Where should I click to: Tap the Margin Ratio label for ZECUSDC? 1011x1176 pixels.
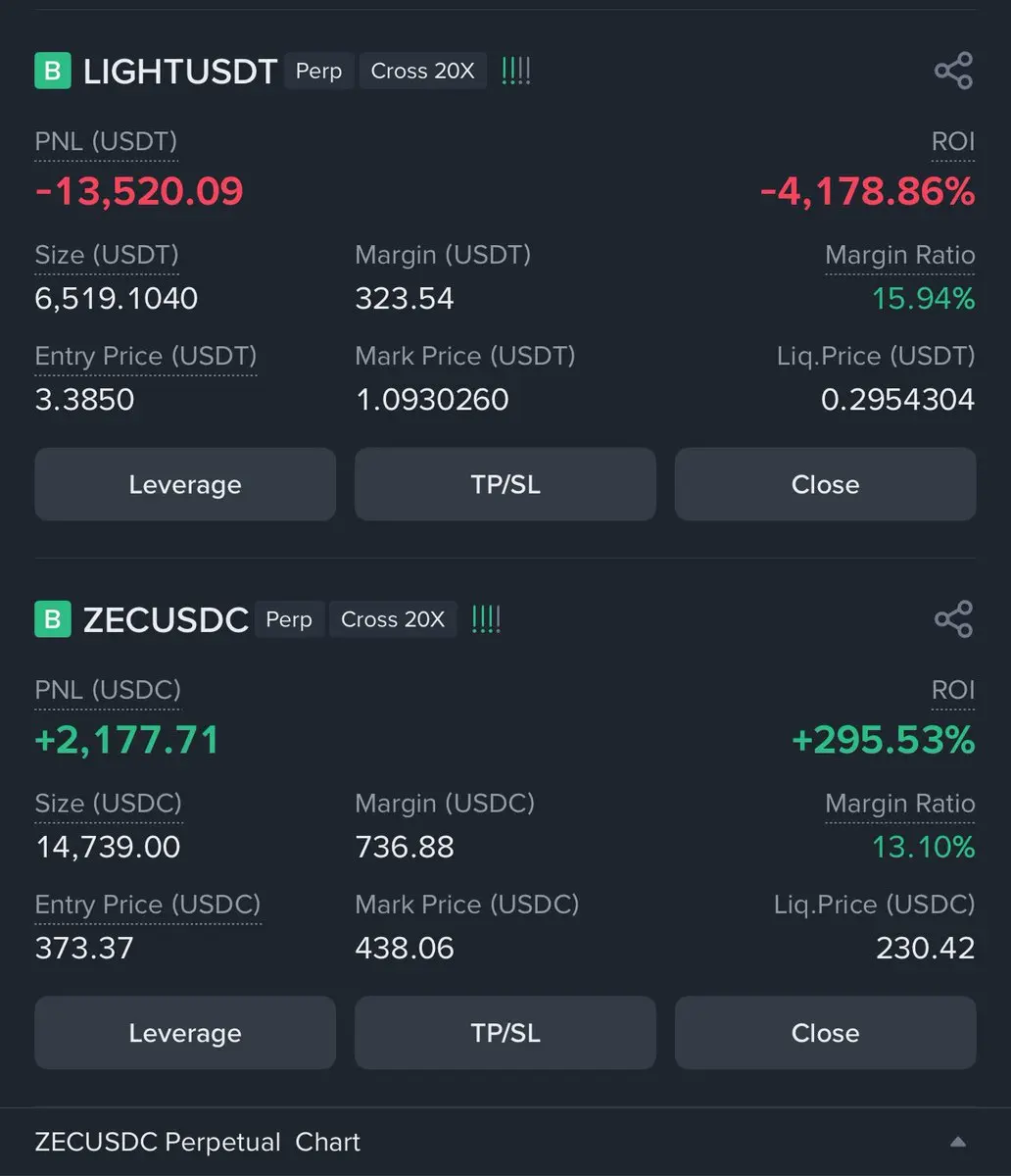click(899, 804)
